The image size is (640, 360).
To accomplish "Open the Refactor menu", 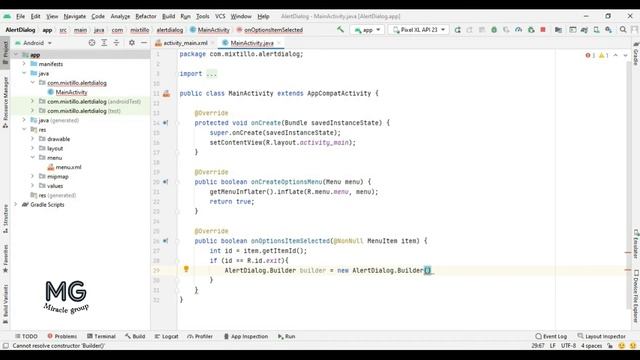I will point(146,16).
